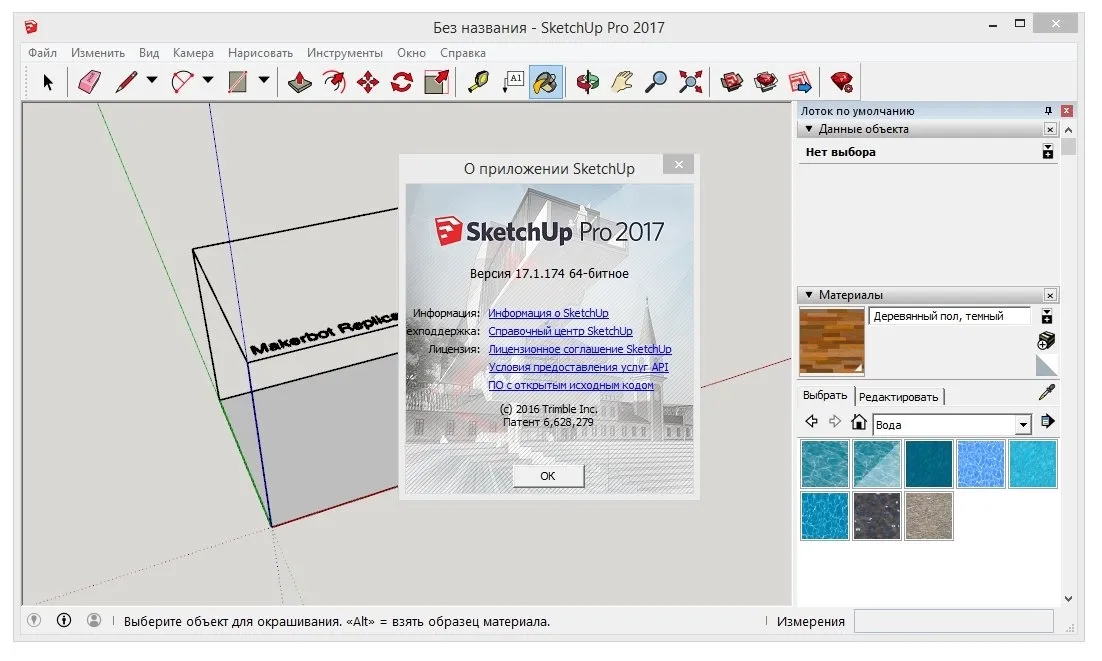Image resolution: width=1102 pixels, height=661 pixels.
Task: Open the Файл menu
Action: (42, 53)
